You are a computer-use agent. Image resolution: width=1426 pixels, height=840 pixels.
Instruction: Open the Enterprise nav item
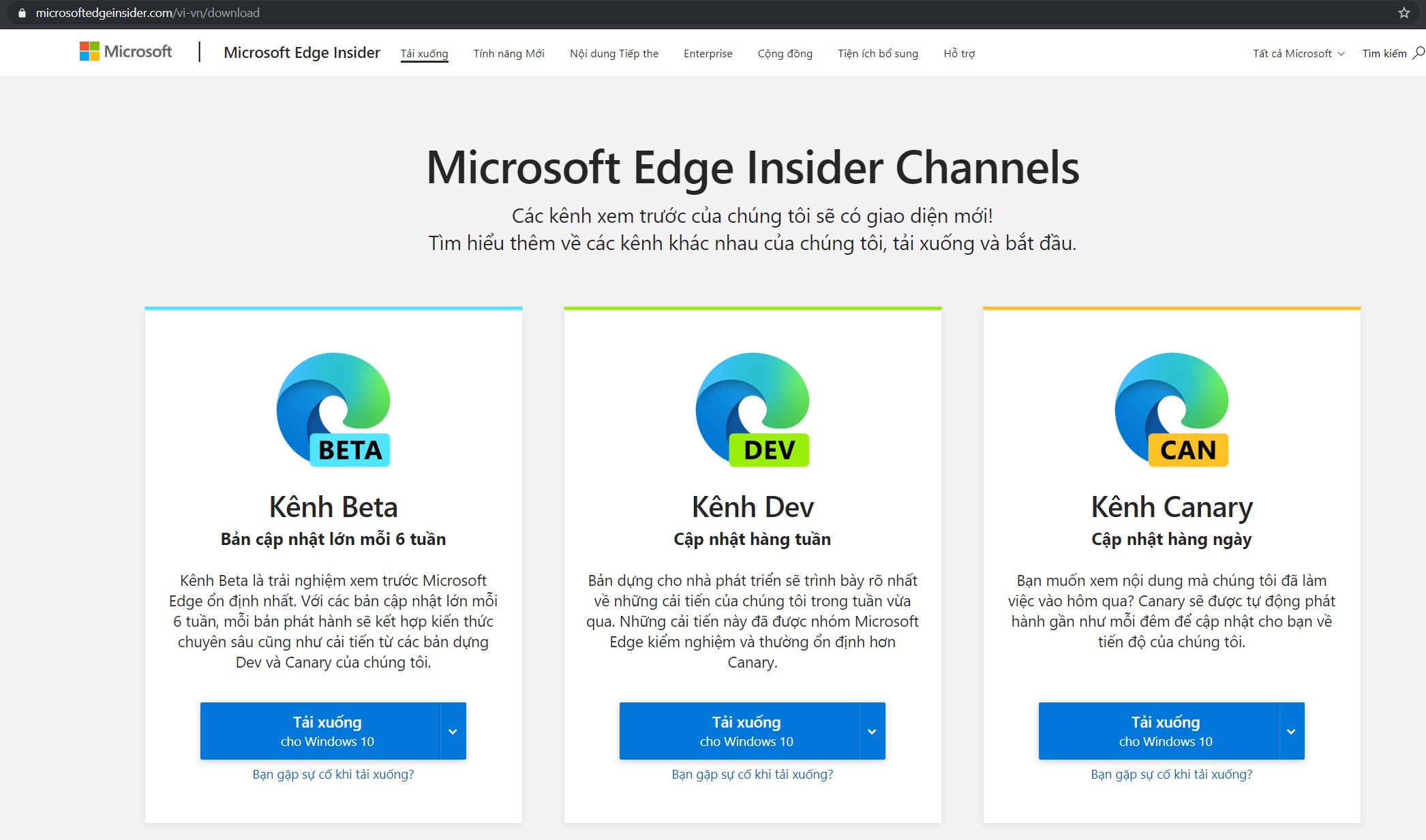708,53
